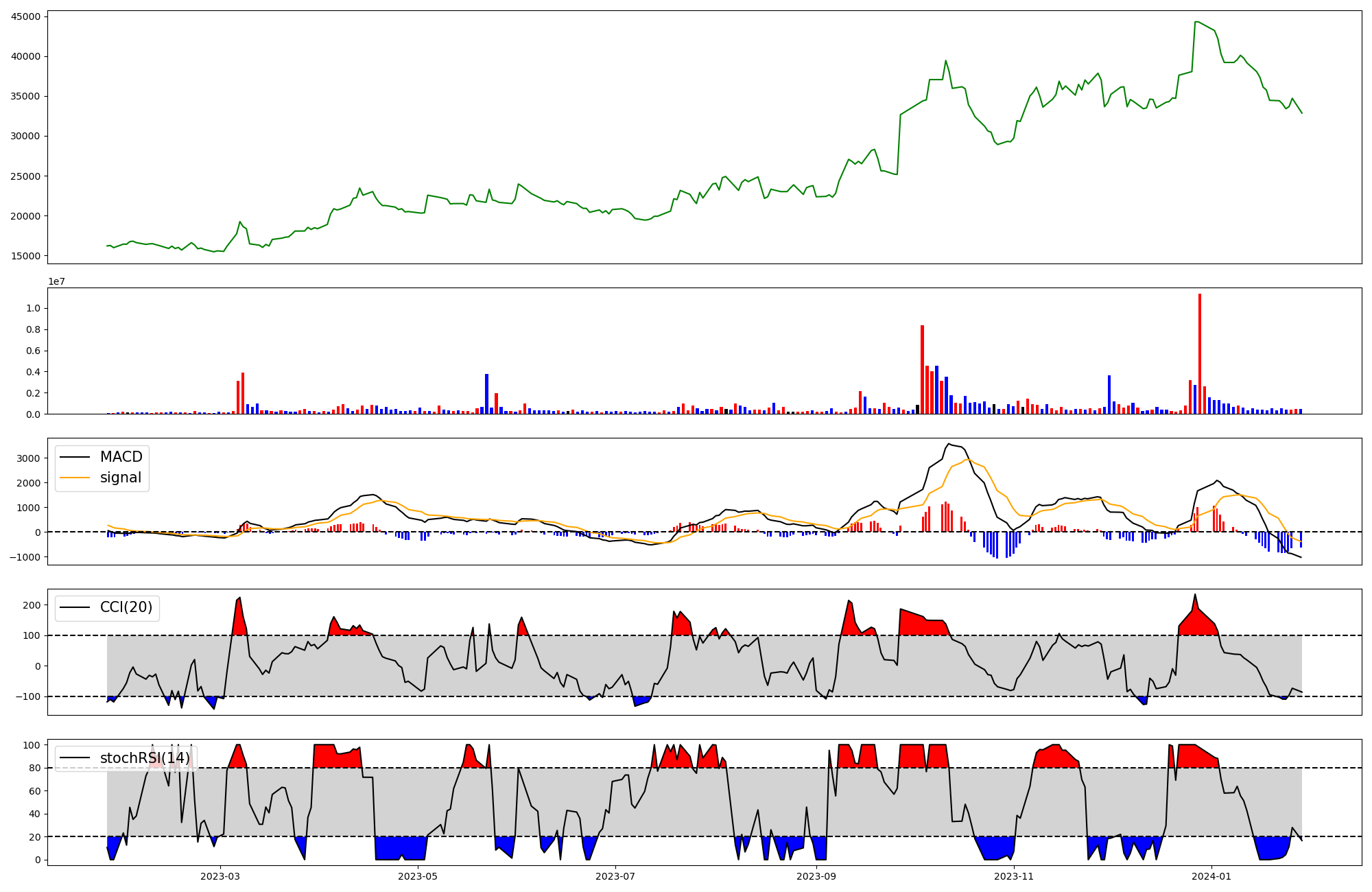Click the MACD legend label
1372x892 pixels.
pyautogui.click(x=121, y=457)
